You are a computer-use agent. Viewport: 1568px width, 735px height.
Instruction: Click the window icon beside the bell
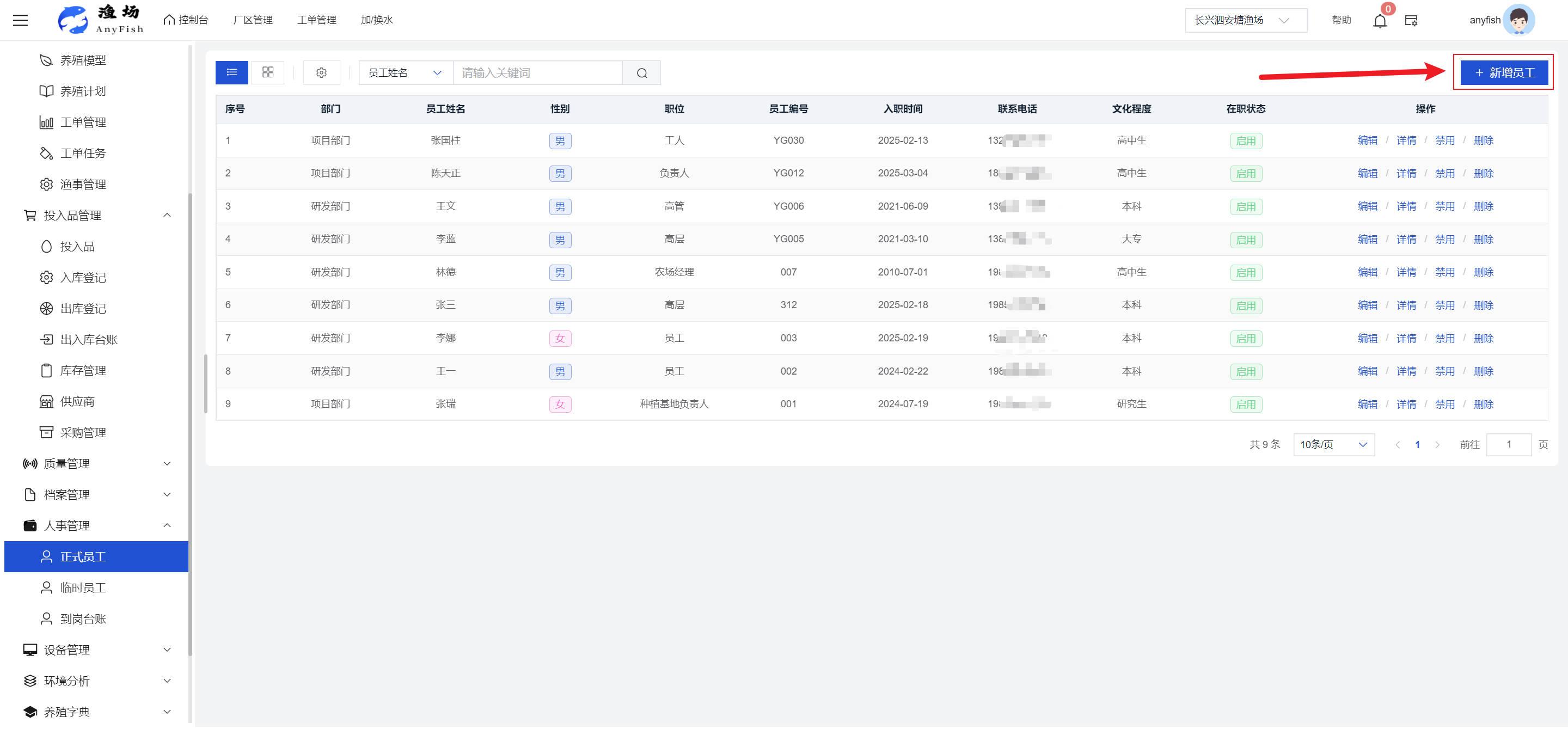1411,21
